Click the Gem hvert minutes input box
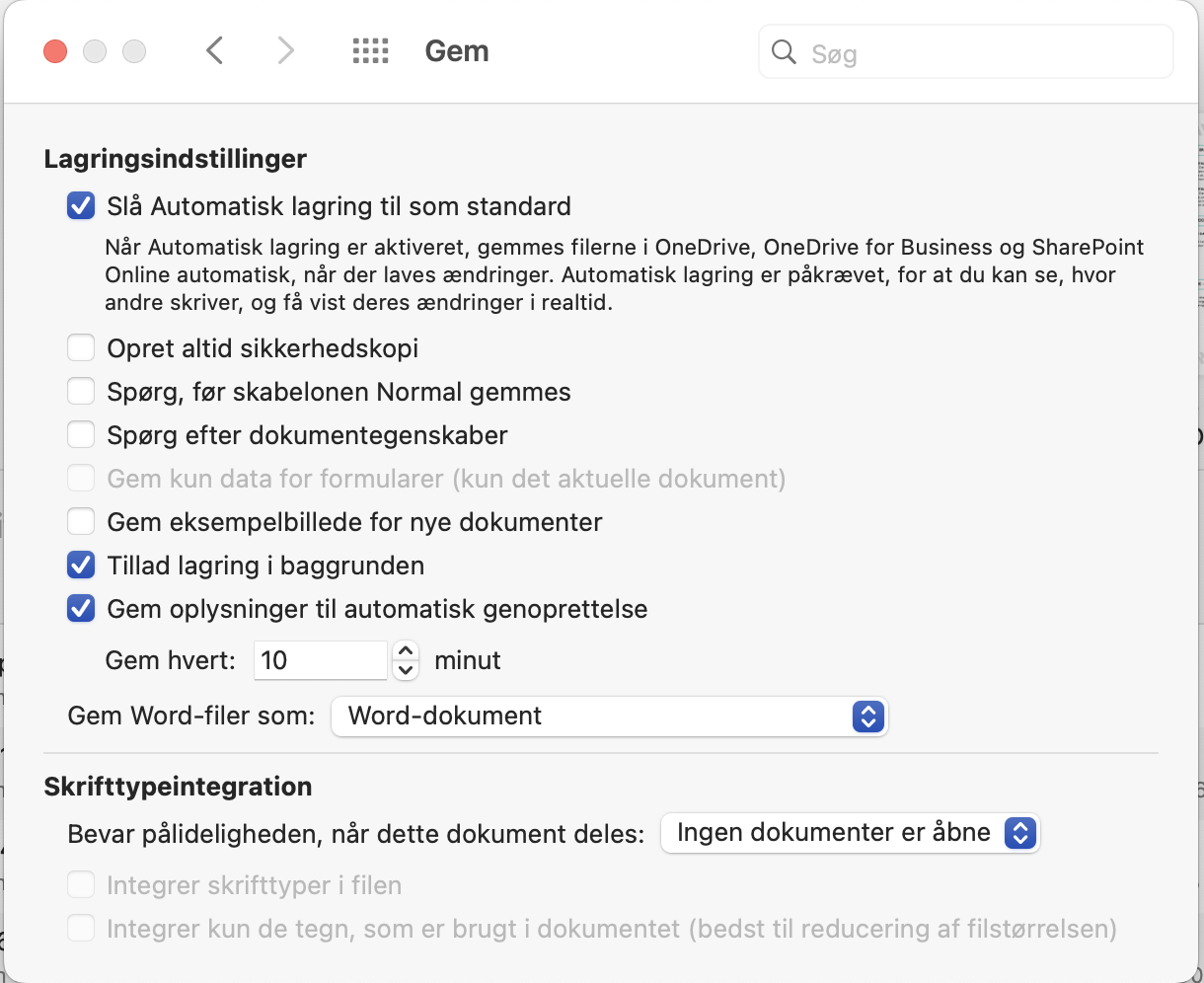Viewport: 1204px width, 983px height. coord(321,660)
